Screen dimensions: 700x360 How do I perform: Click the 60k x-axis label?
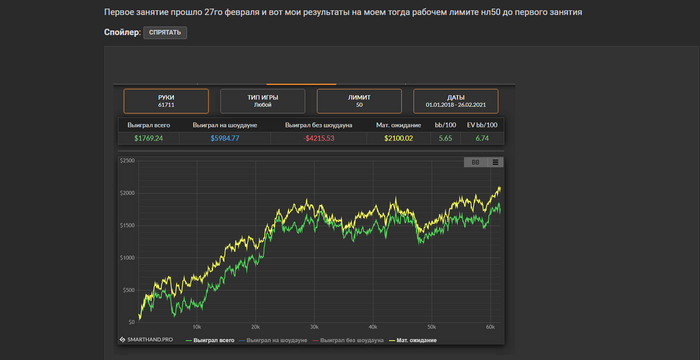click(490, 327)
